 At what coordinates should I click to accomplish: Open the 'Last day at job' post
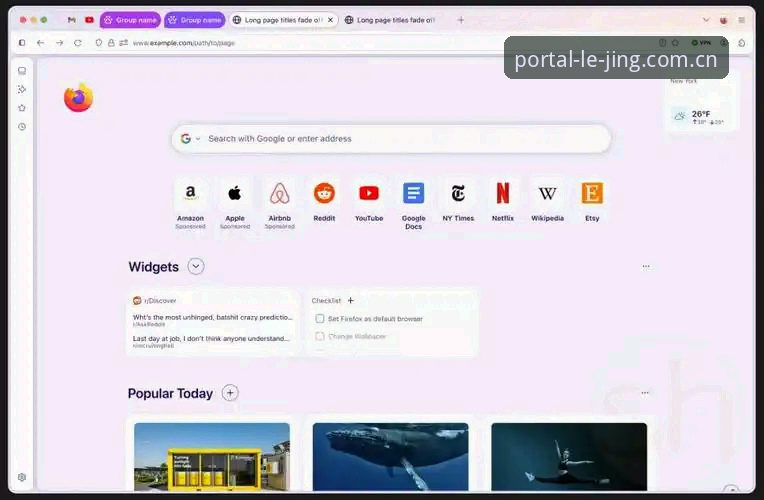(x=211, y=338)
